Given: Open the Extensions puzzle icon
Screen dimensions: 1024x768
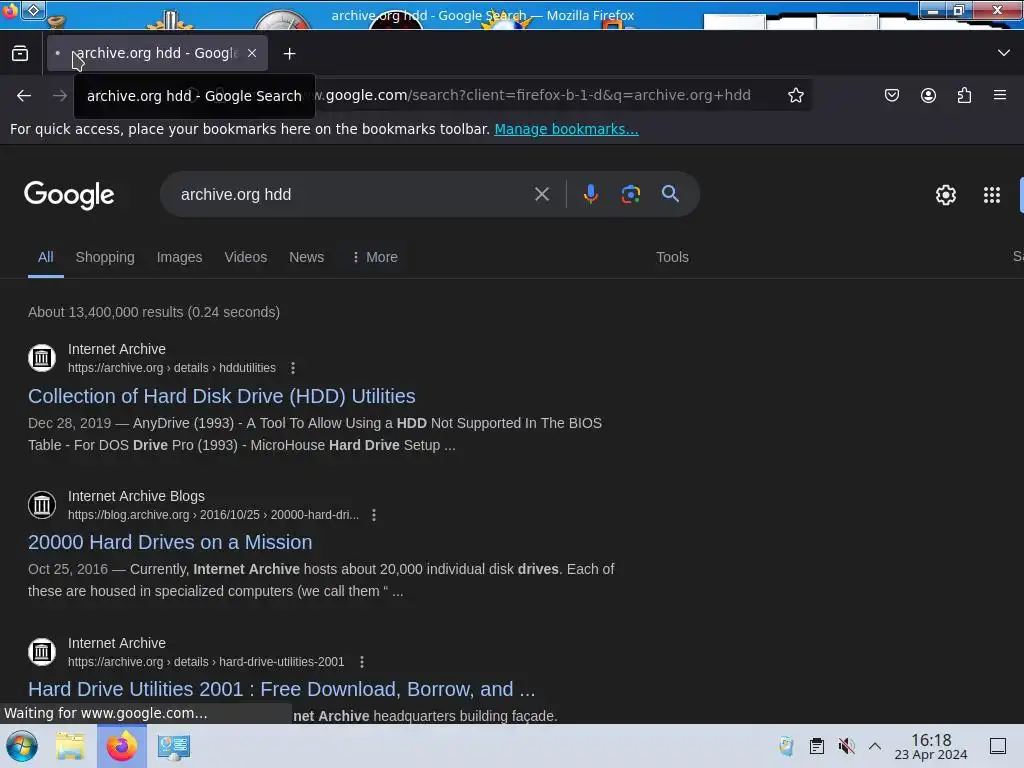Looking at the screenshot, I should click(964, 95).
